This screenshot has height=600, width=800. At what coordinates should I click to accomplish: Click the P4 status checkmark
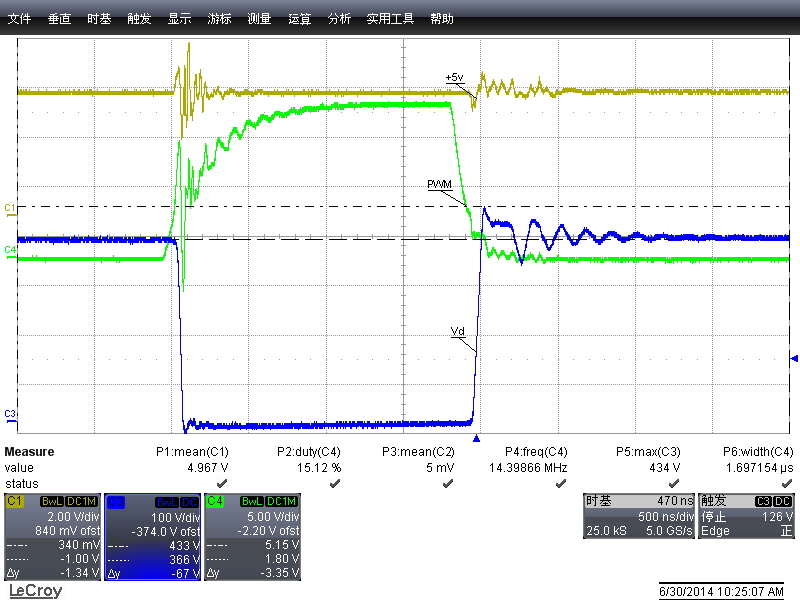(x=561, y=483)
